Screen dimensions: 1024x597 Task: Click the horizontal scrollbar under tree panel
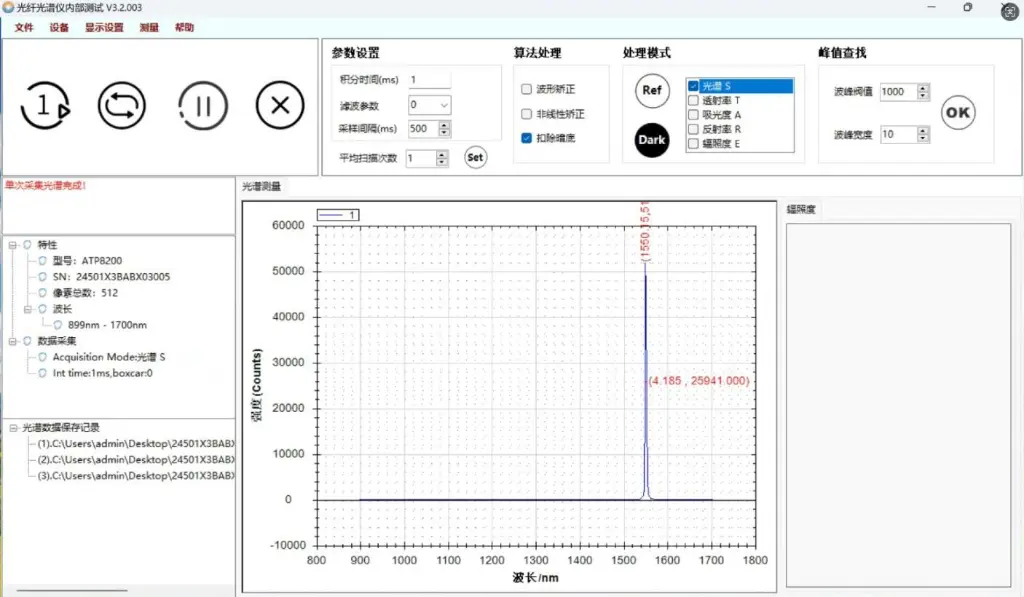pyautogui.click(x=72, y=590)
